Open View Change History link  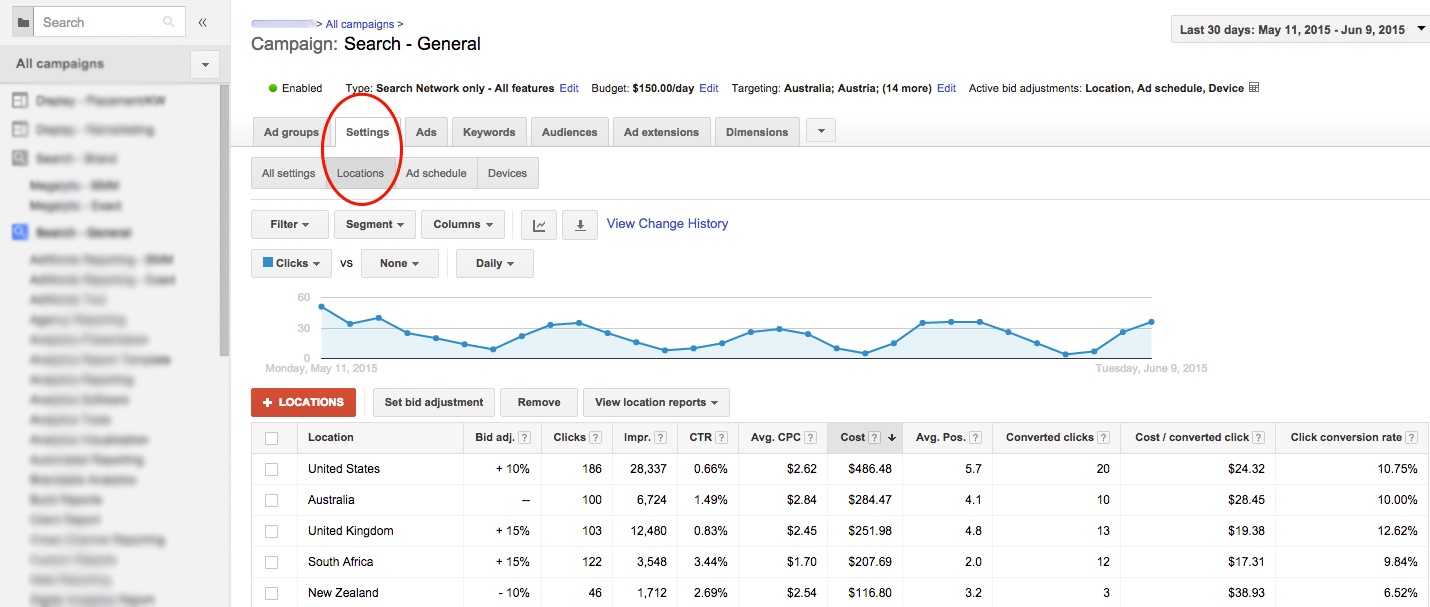667,223
